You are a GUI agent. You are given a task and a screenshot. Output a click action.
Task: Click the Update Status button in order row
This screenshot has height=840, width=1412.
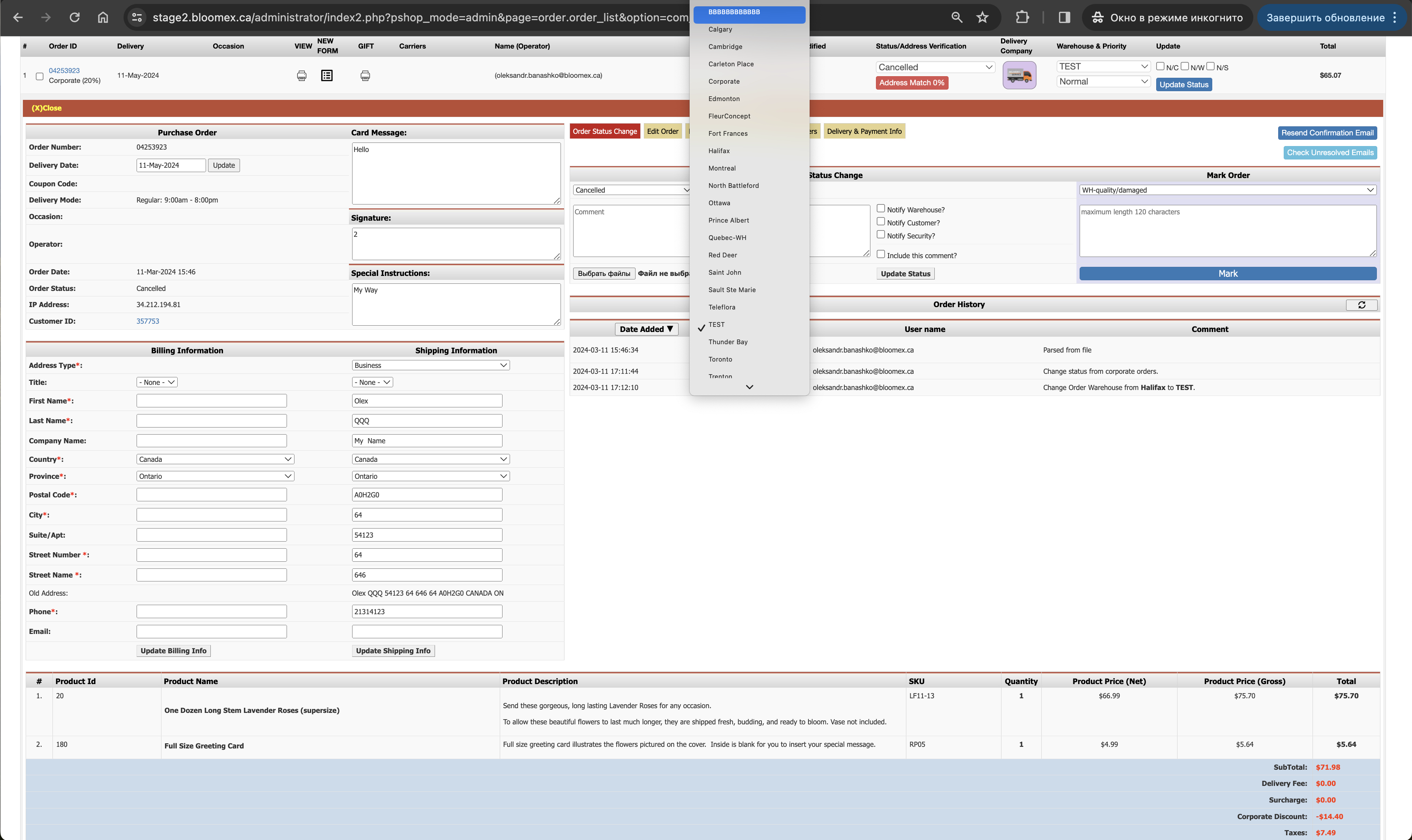(x=1184, y=84)
